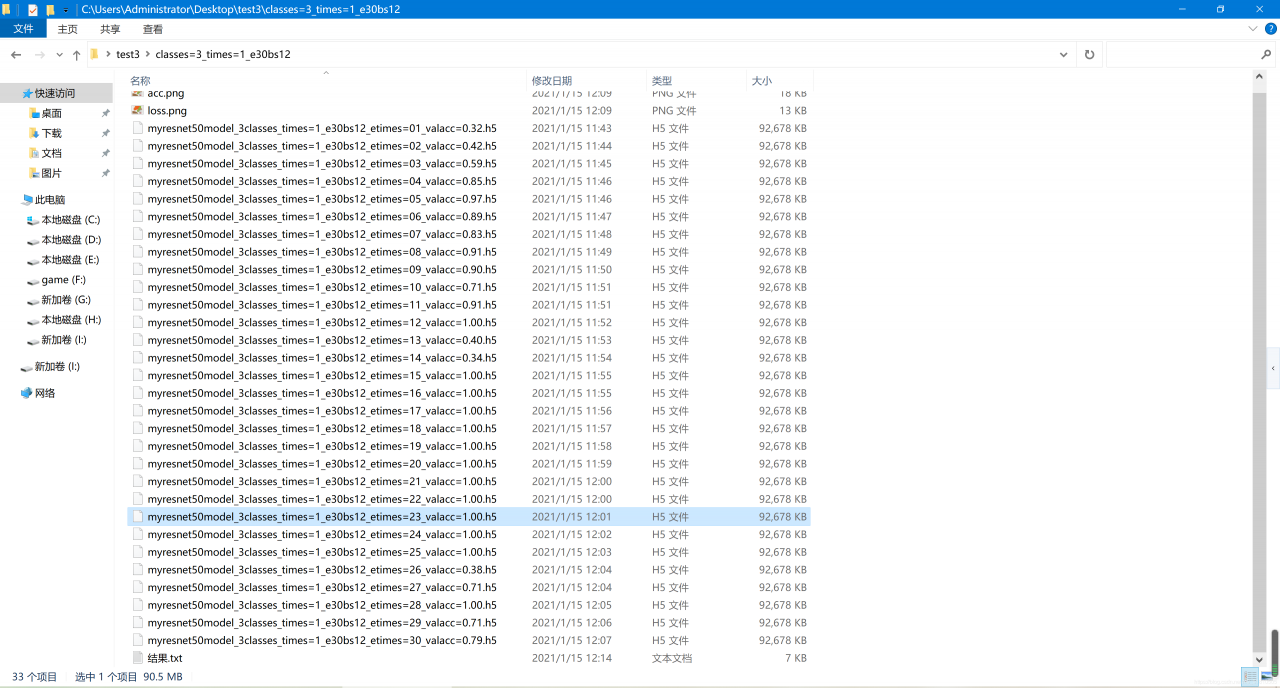Select the loss.png image file
This screenshot has height=688, width=1280.
(166, 111)
